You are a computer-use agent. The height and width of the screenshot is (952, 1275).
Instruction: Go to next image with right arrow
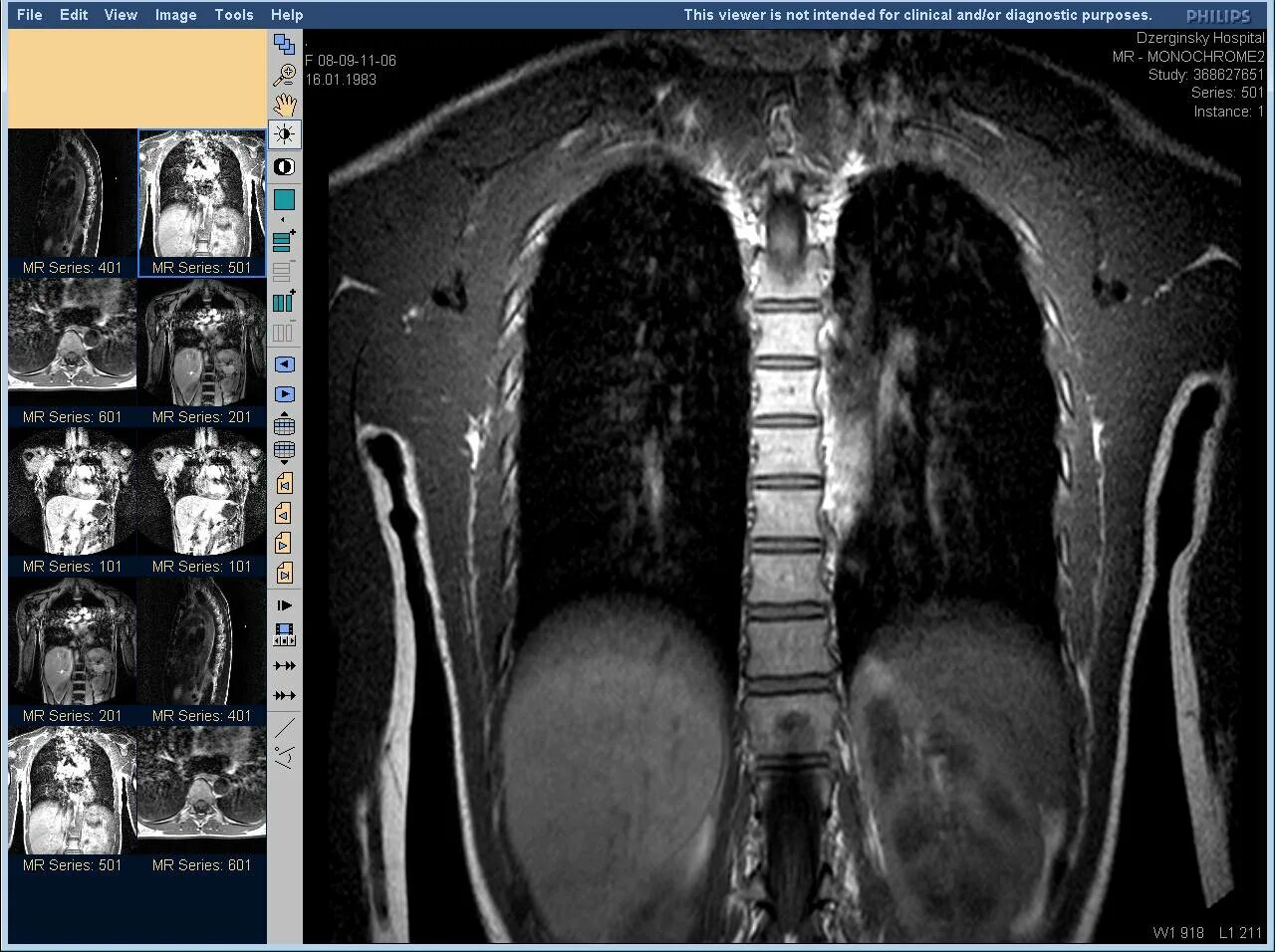pyautogui.click(x=284, y=394)
